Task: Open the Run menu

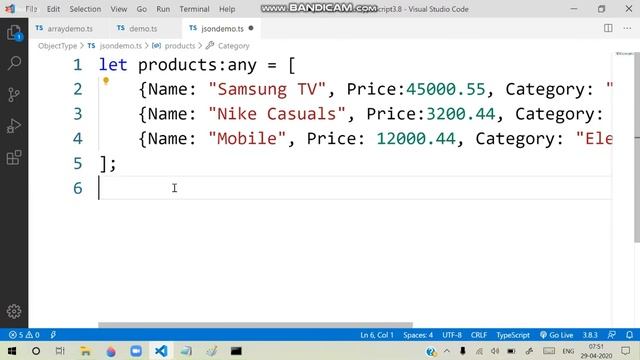Action: 163,9
